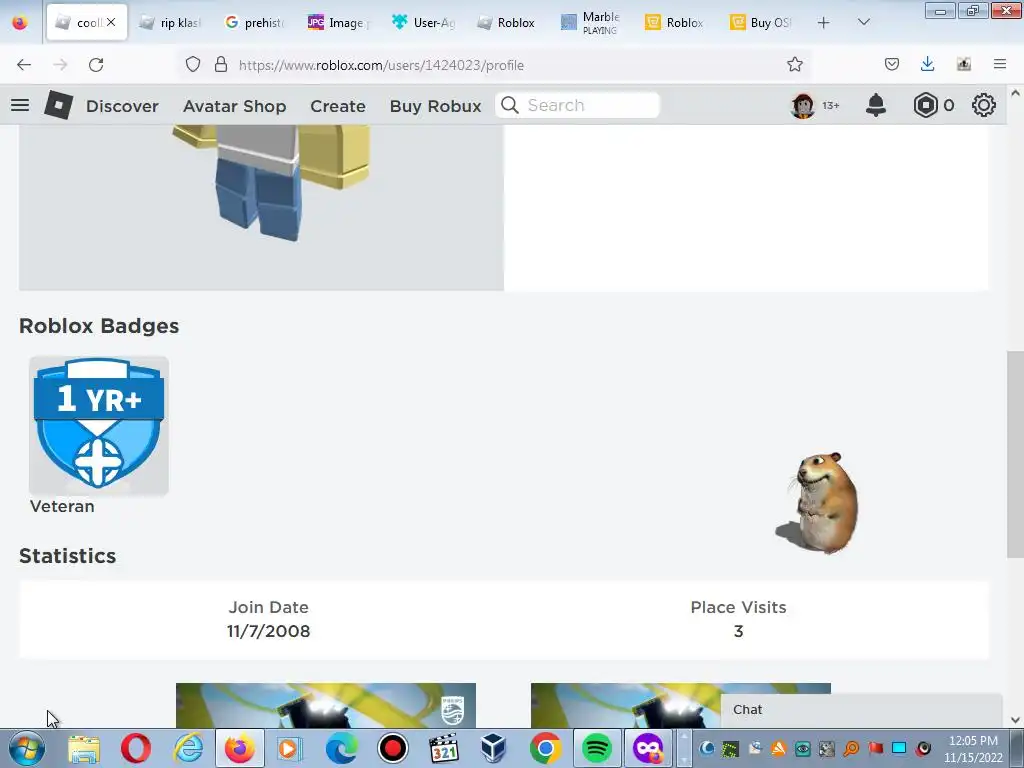Open a new browser tab
The height and width of the screenshot is (768, 1024).
pyautogui.click(x=824, y=23)
